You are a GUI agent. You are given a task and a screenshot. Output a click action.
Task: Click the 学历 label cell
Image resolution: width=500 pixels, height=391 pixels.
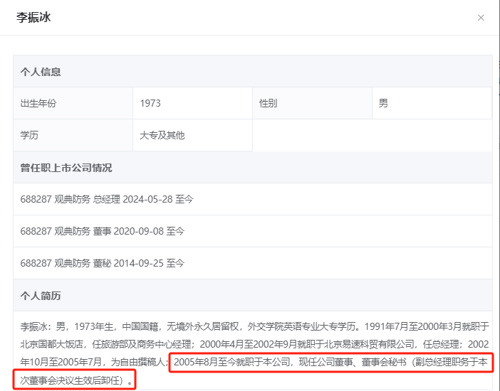click(73, 135)
